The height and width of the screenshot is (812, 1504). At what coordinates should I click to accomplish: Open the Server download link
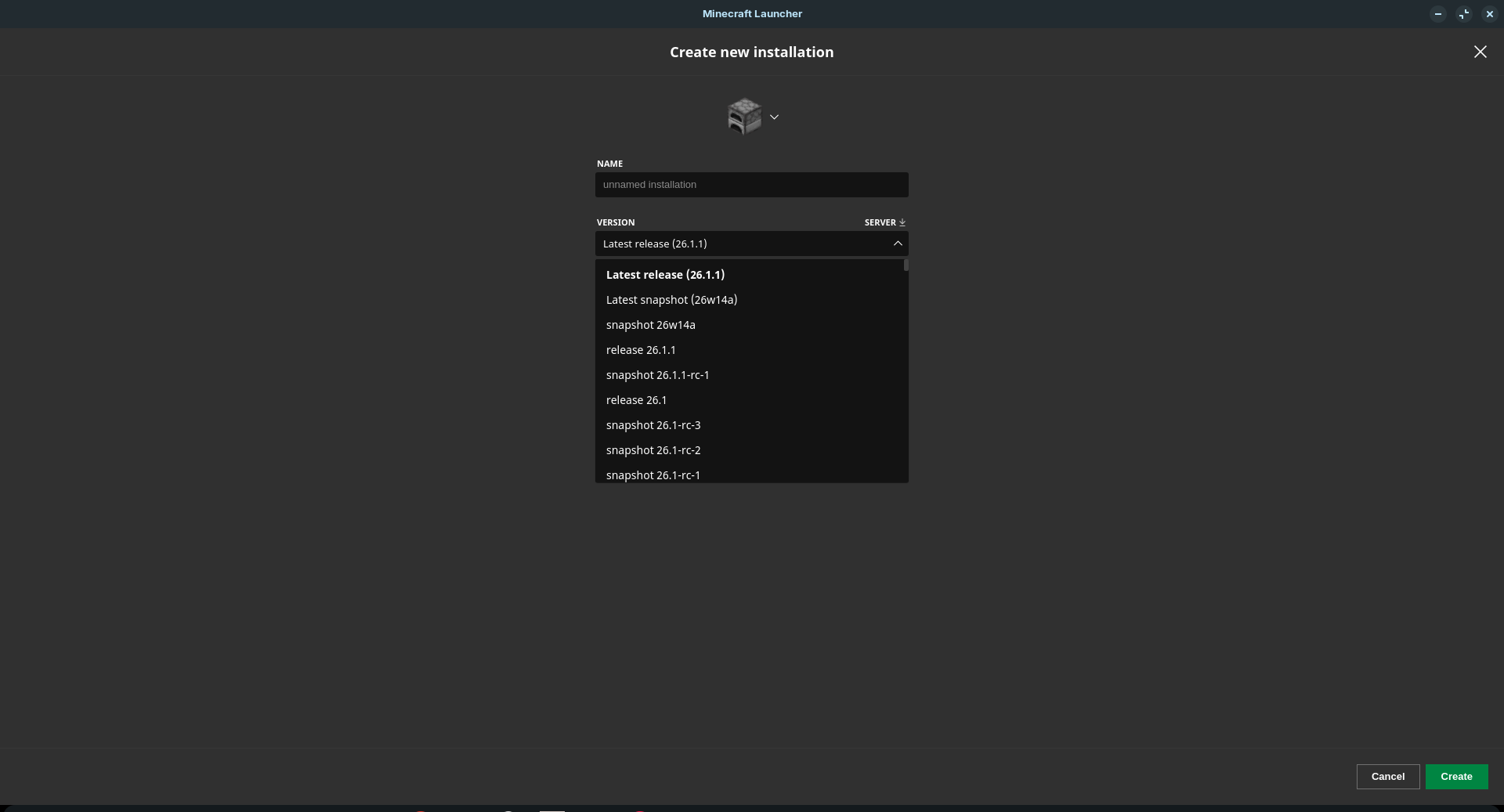[x=885, y=222]
